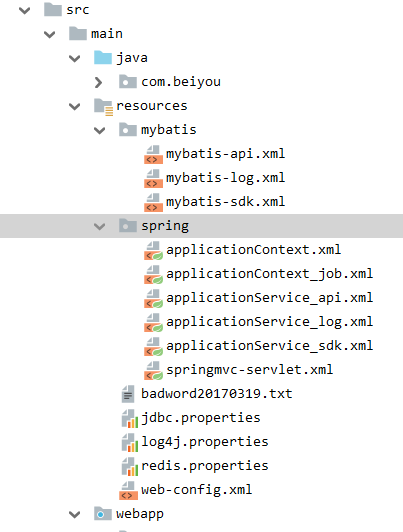Select applicationService_log.xml file name

tap(269, 322)
